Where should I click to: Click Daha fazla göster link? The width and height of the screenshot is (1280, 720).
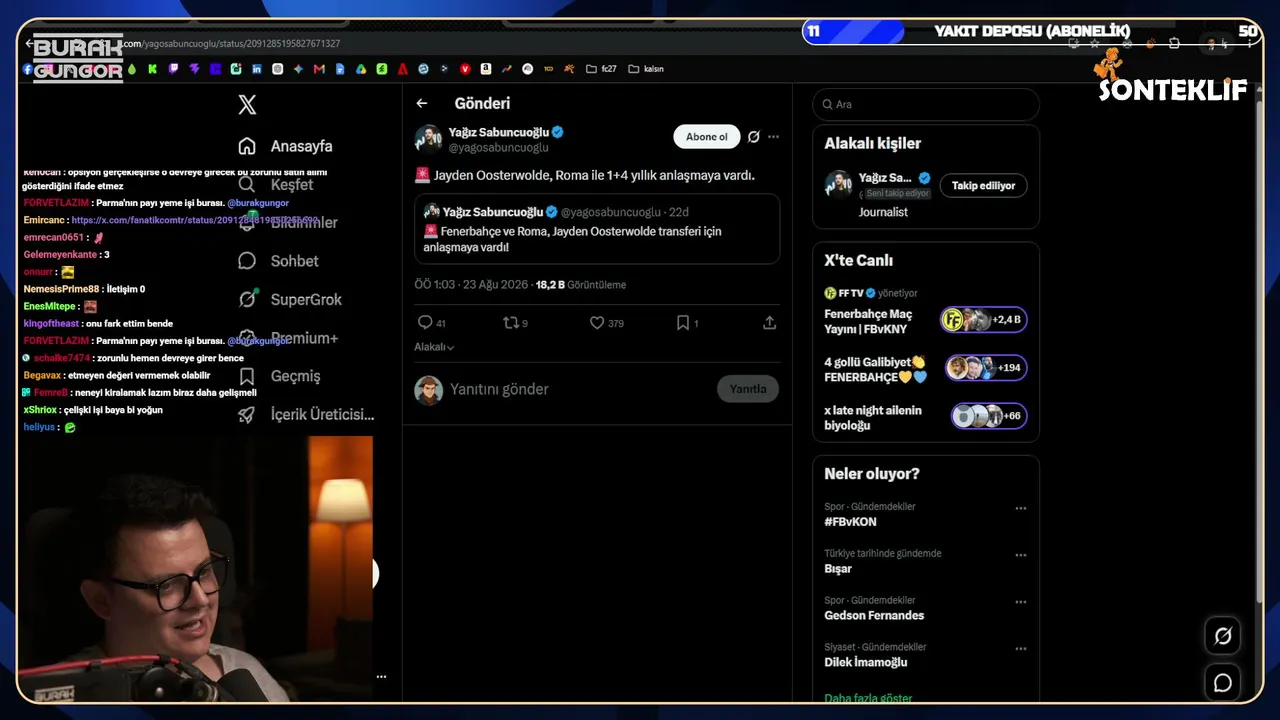pos(868,697)
